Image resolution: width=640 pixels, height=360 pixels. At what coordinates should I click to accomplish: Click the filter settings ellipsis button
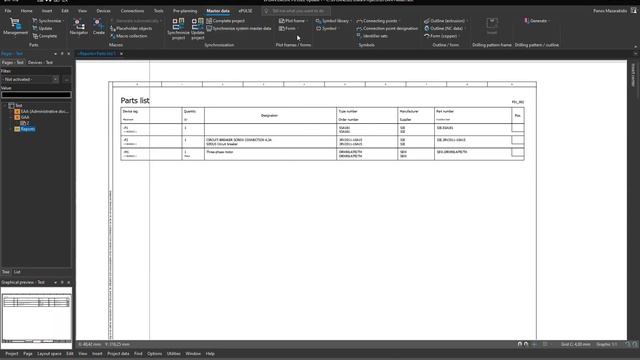[x=67, y=79]
